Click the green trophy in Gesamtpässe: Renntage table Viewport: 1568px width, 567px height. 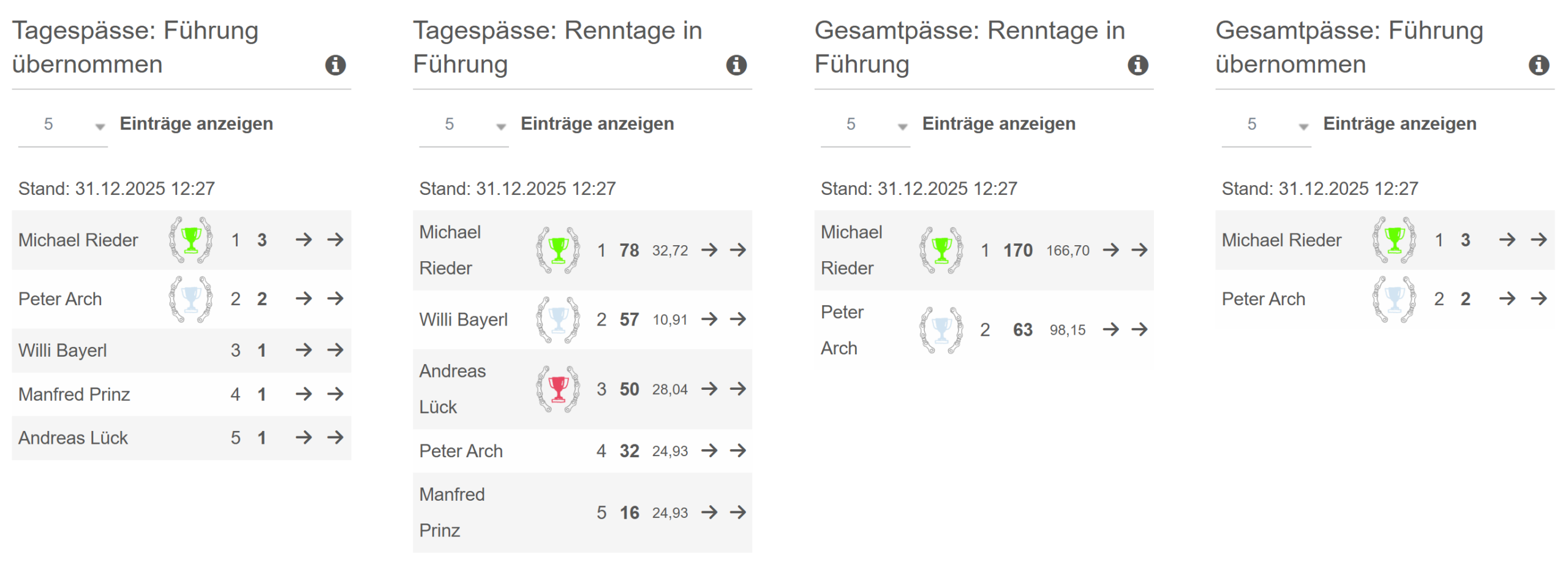pos(941,249)
